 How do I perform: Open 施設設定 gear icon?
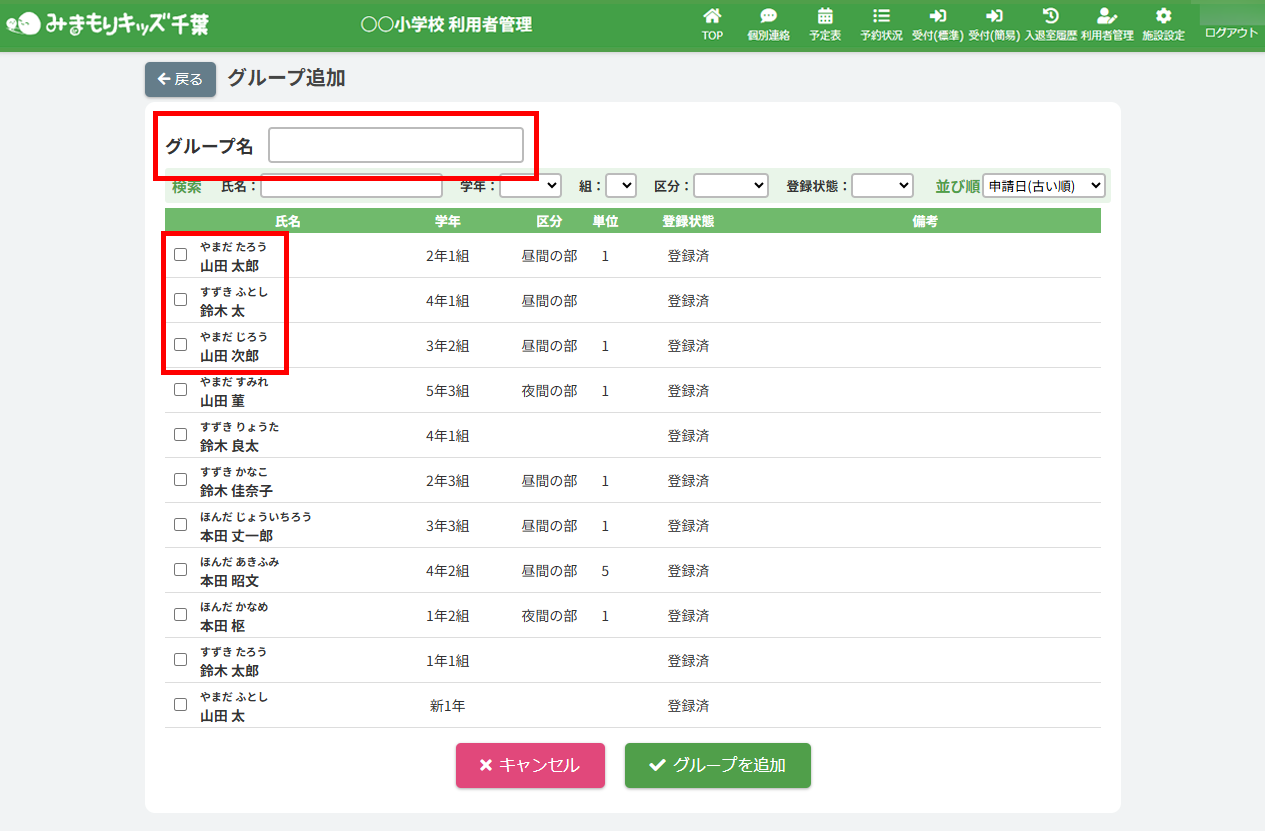pos(1163,17)
